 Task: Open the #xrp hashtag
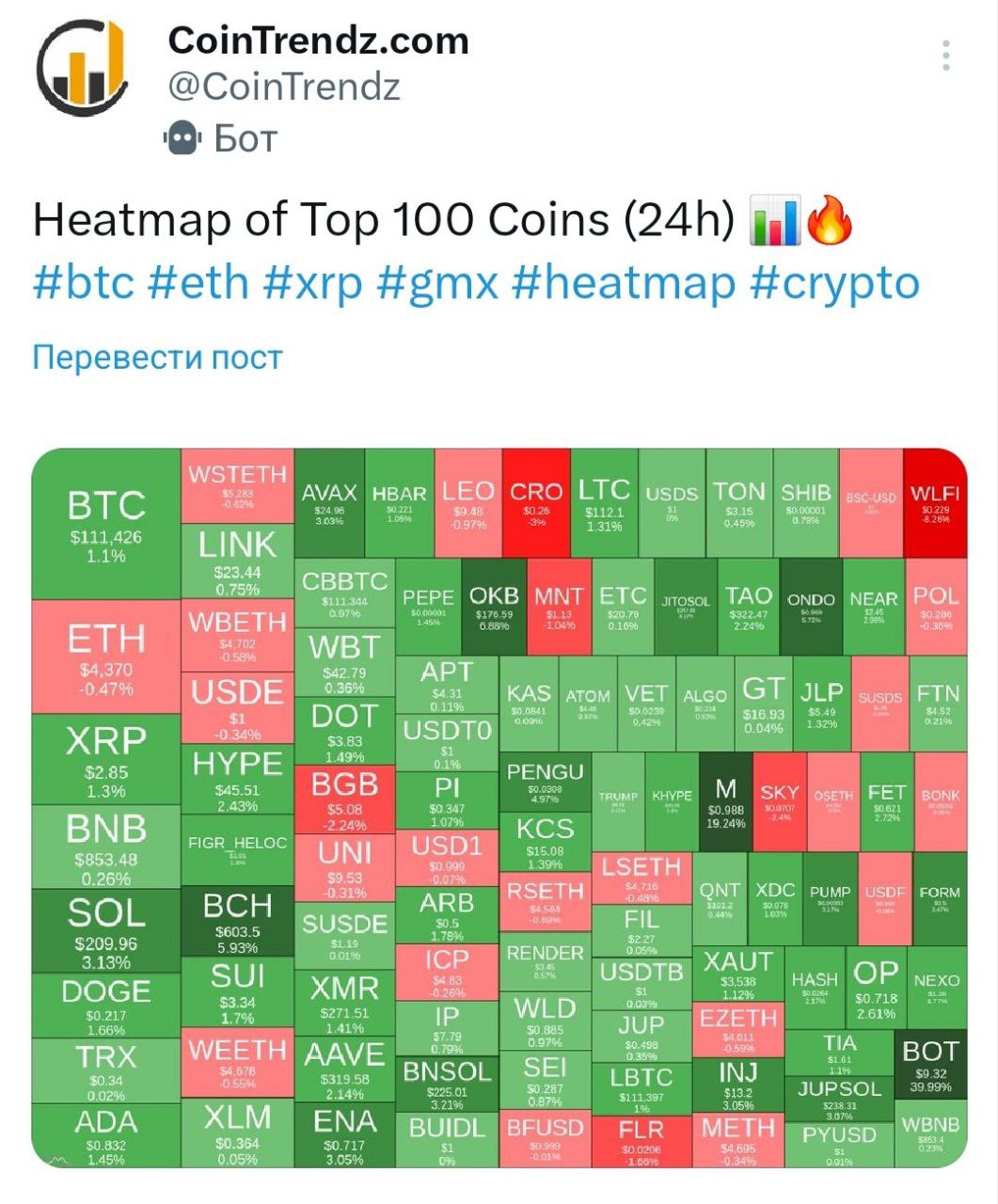pyautogui.click(x=312, y=282)
